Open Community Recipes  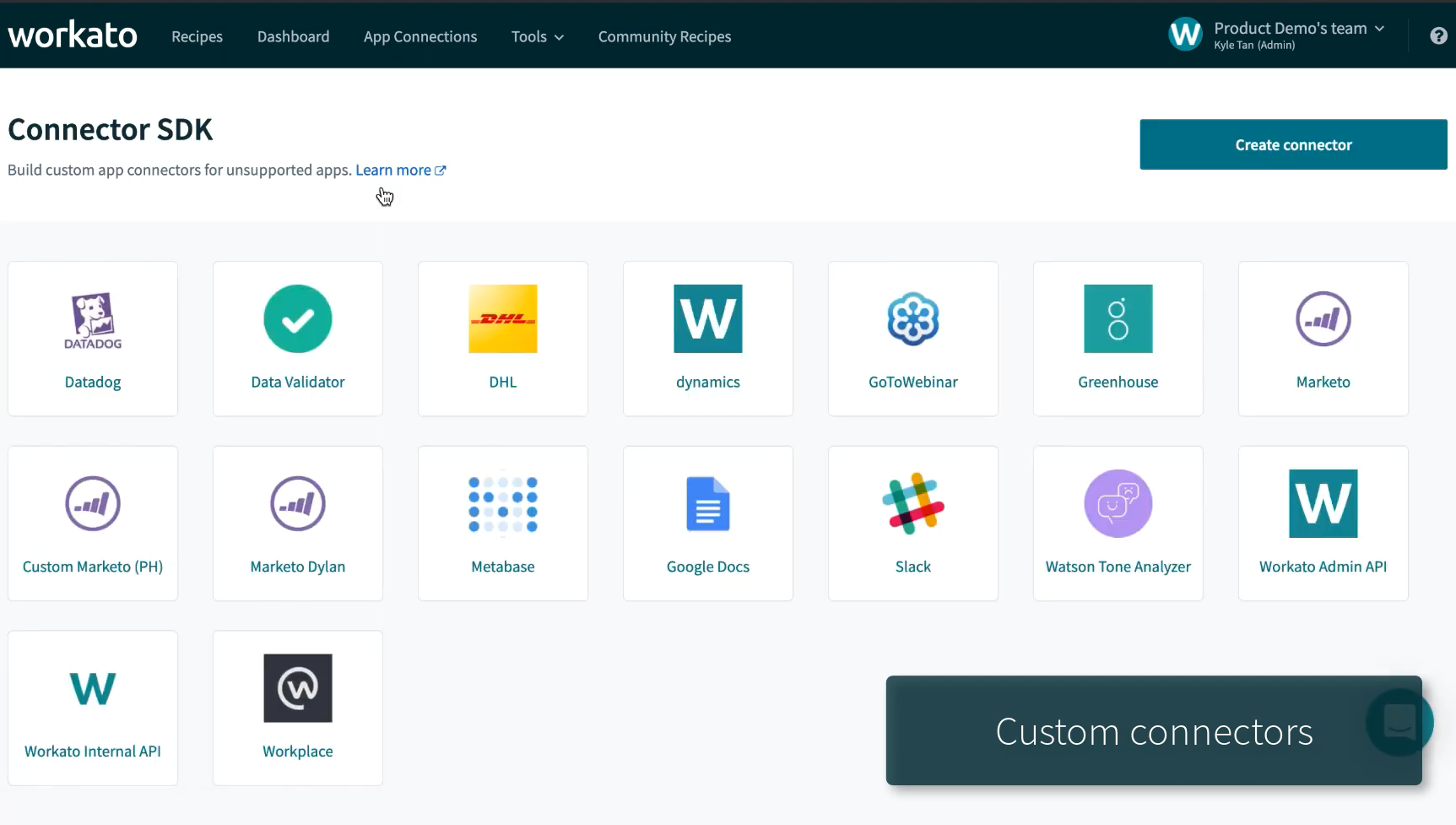(x=664, y=36)
